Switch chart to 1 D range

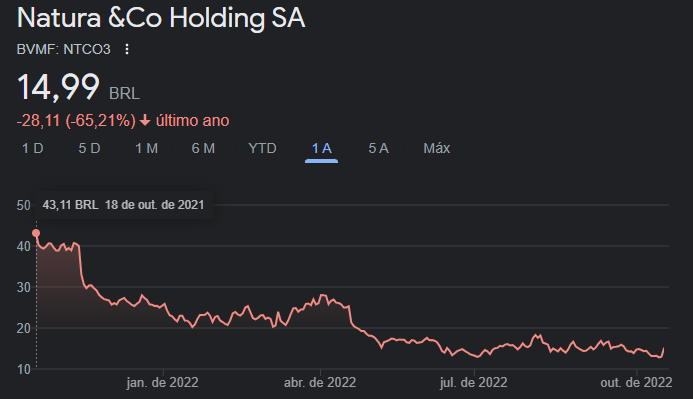pyautogui.click(x=33, y=148)
